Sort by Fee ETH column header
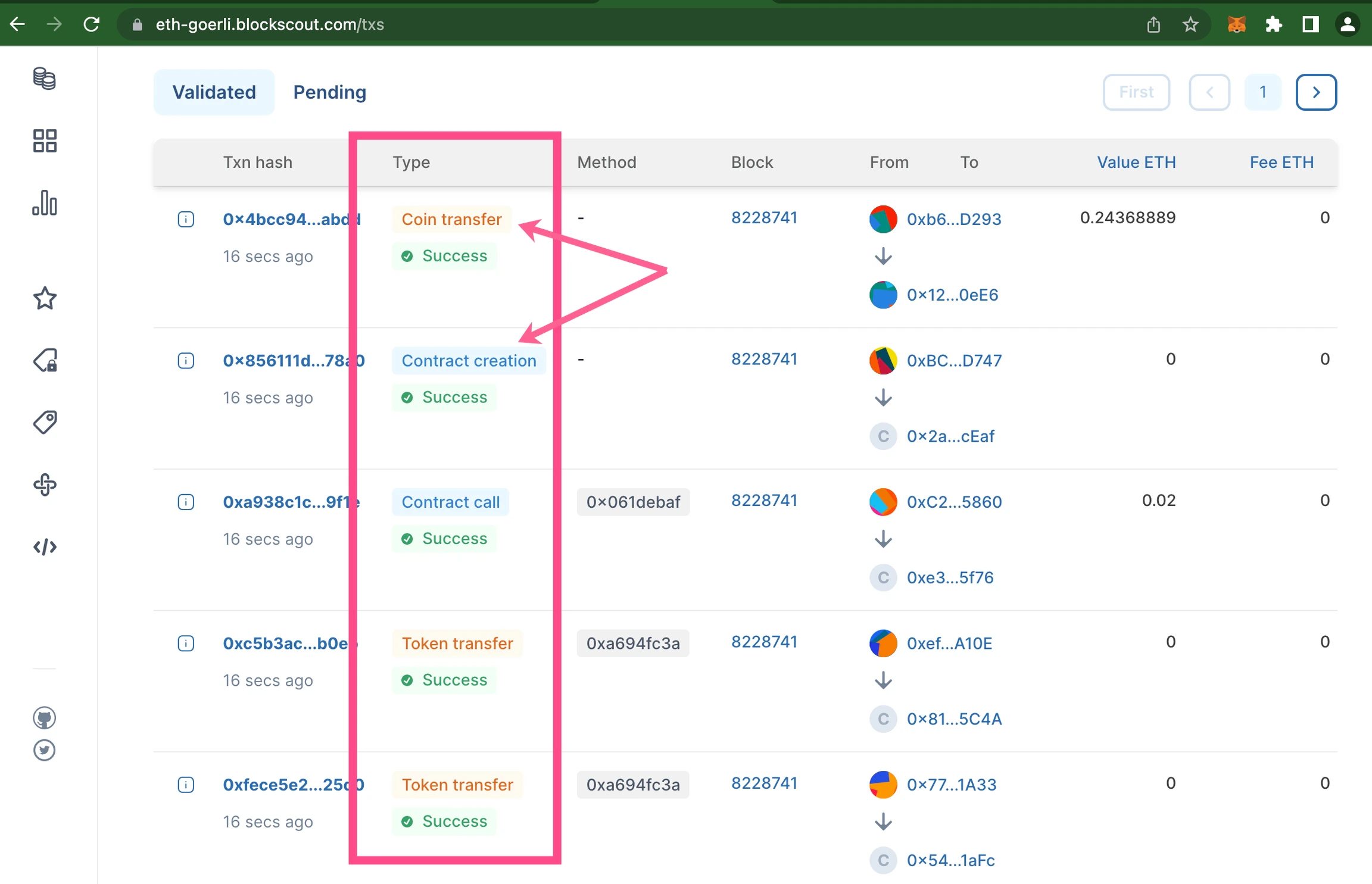1372x884 pixels. coord(1281,163)
